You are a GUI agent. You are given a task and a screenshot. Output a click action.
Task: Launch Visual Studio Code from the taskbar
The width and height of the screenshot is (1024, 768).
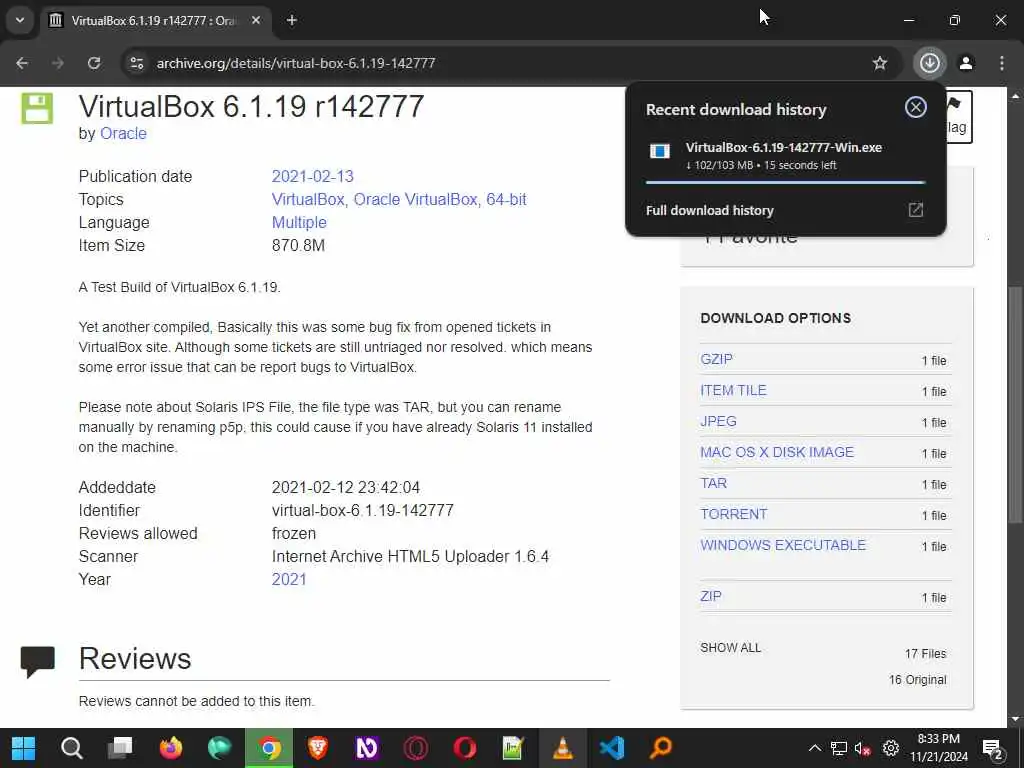612,748
